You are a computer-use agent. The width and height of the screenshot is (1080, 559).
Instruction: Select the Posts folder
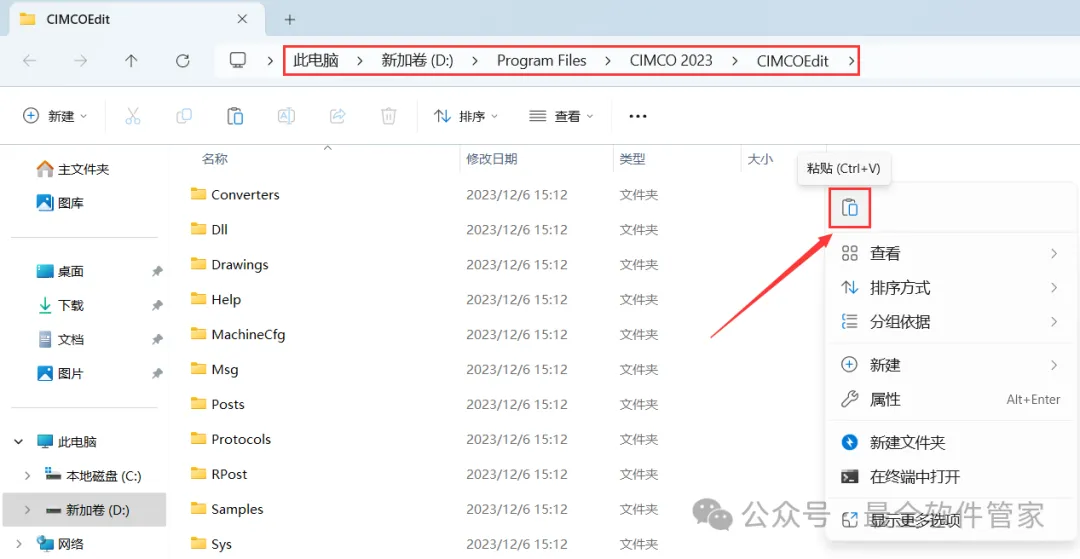pos(218,404)
